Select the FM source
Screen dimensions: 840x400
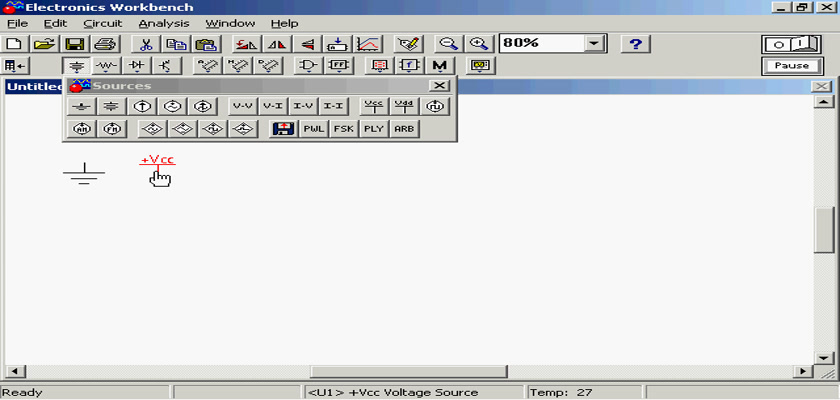[111, 129]
